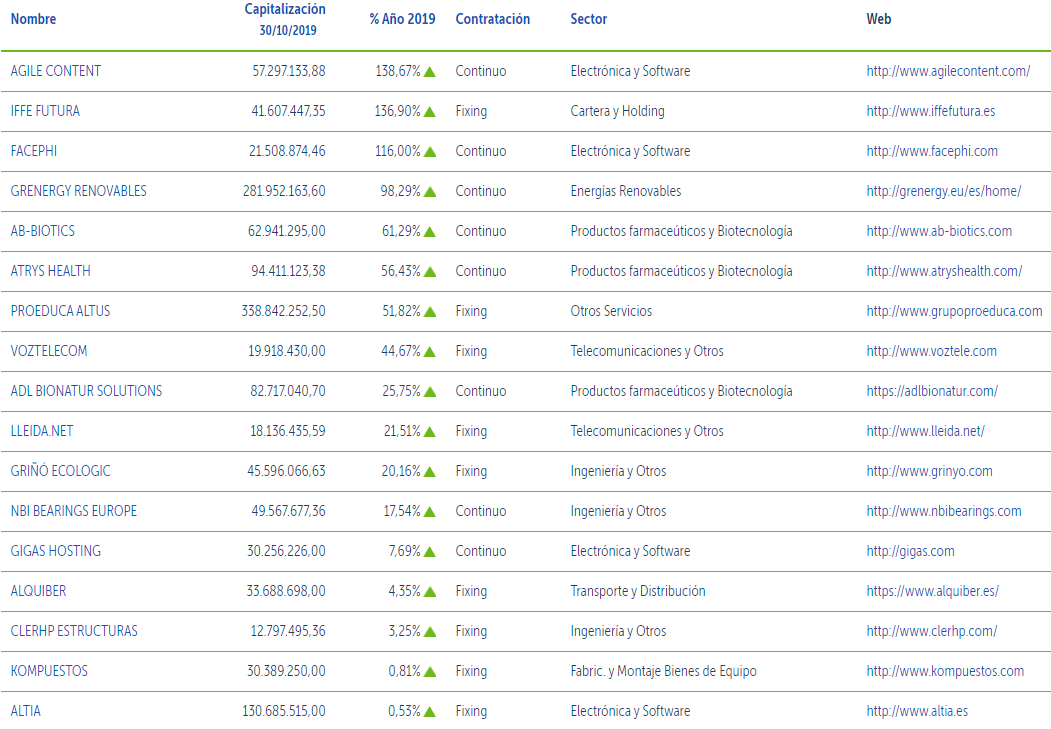The width and height of the screenshot is (1051, 729).
Task: Click green up arrow beside 4,35%
Action: (x=430, y=592)
